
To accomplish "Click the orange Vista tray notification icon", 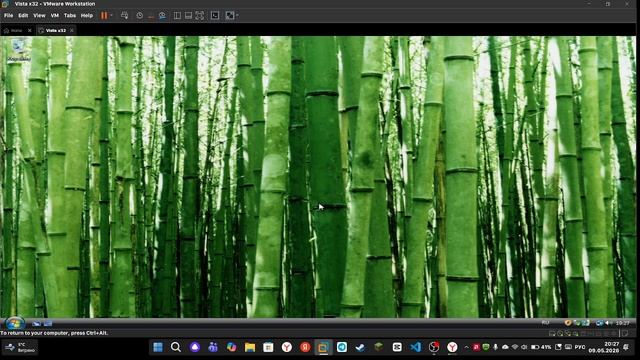I will coord(567,323).
